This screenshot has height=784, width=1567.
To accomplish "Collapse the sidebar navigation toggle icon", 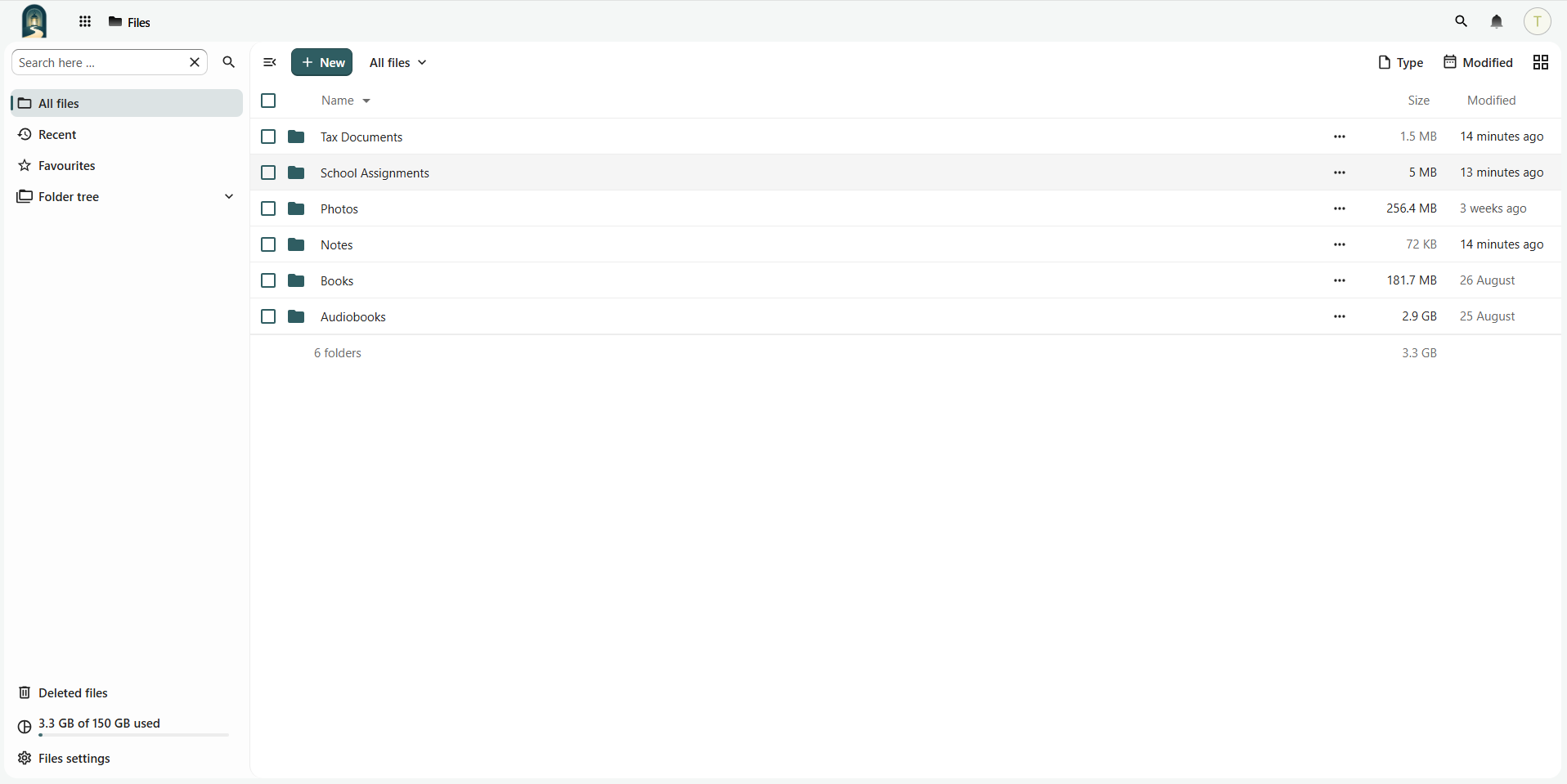I will click(x=270, y=63).
